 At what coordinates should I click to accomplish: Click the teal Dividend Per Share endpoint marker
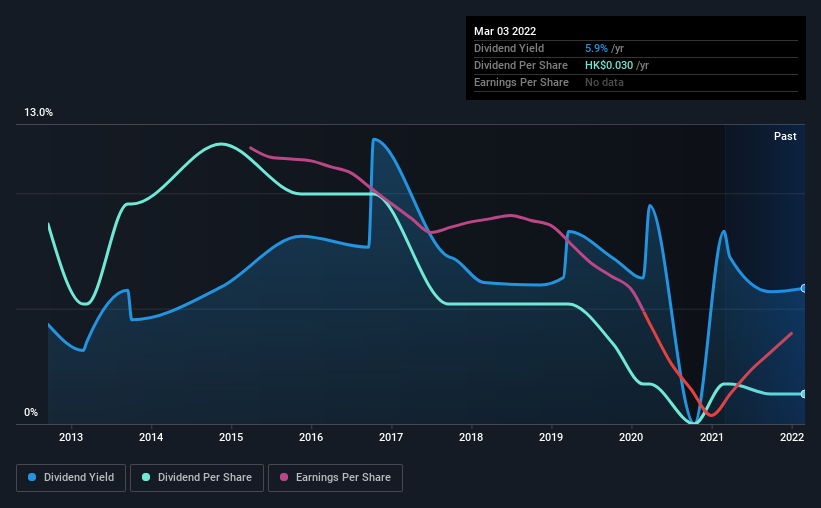pos(803,394)
